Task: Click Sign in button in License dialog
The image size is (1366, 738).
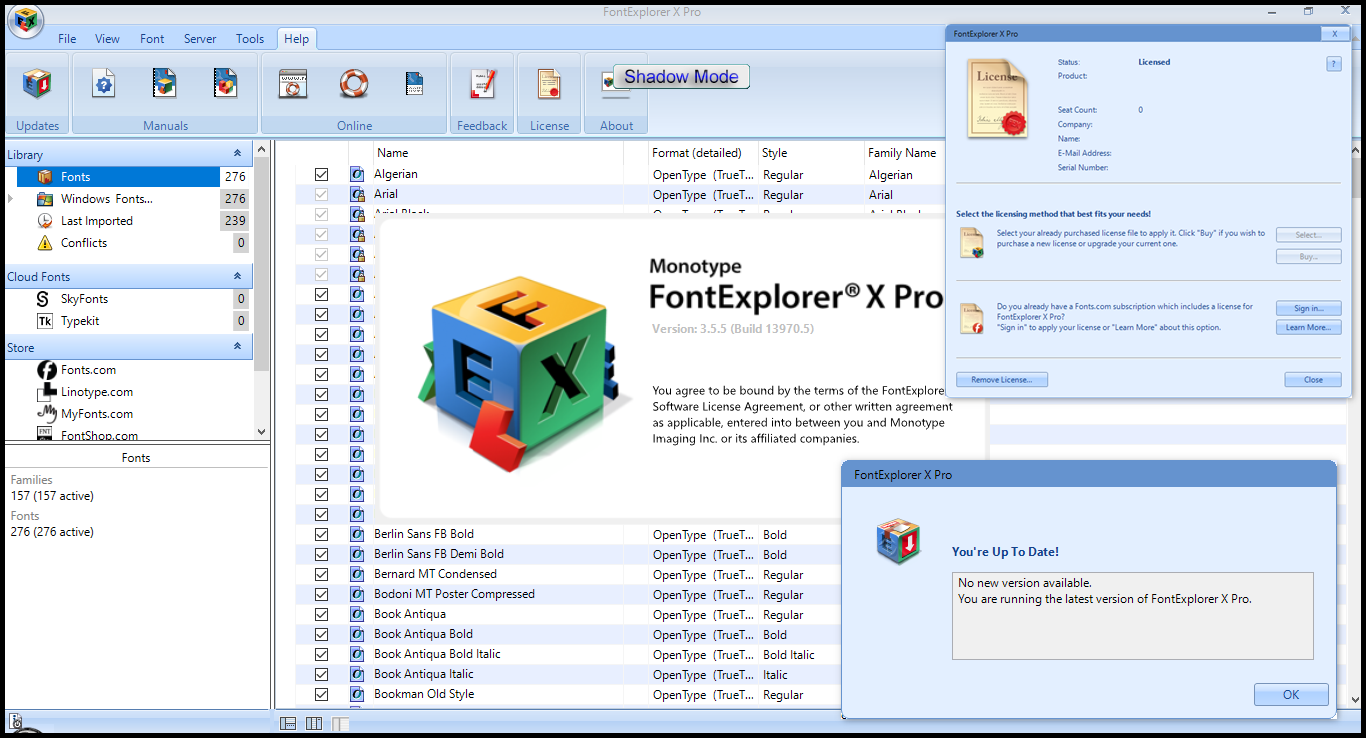Action: coord(1308,308)
